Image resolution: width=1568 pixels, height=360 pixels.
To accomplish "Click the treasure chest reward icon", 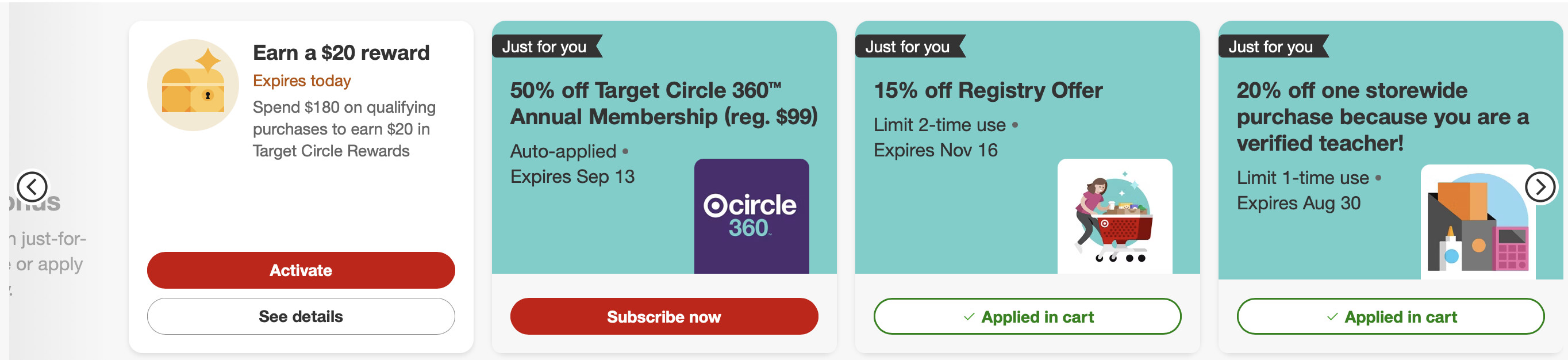I will [193, 85].
